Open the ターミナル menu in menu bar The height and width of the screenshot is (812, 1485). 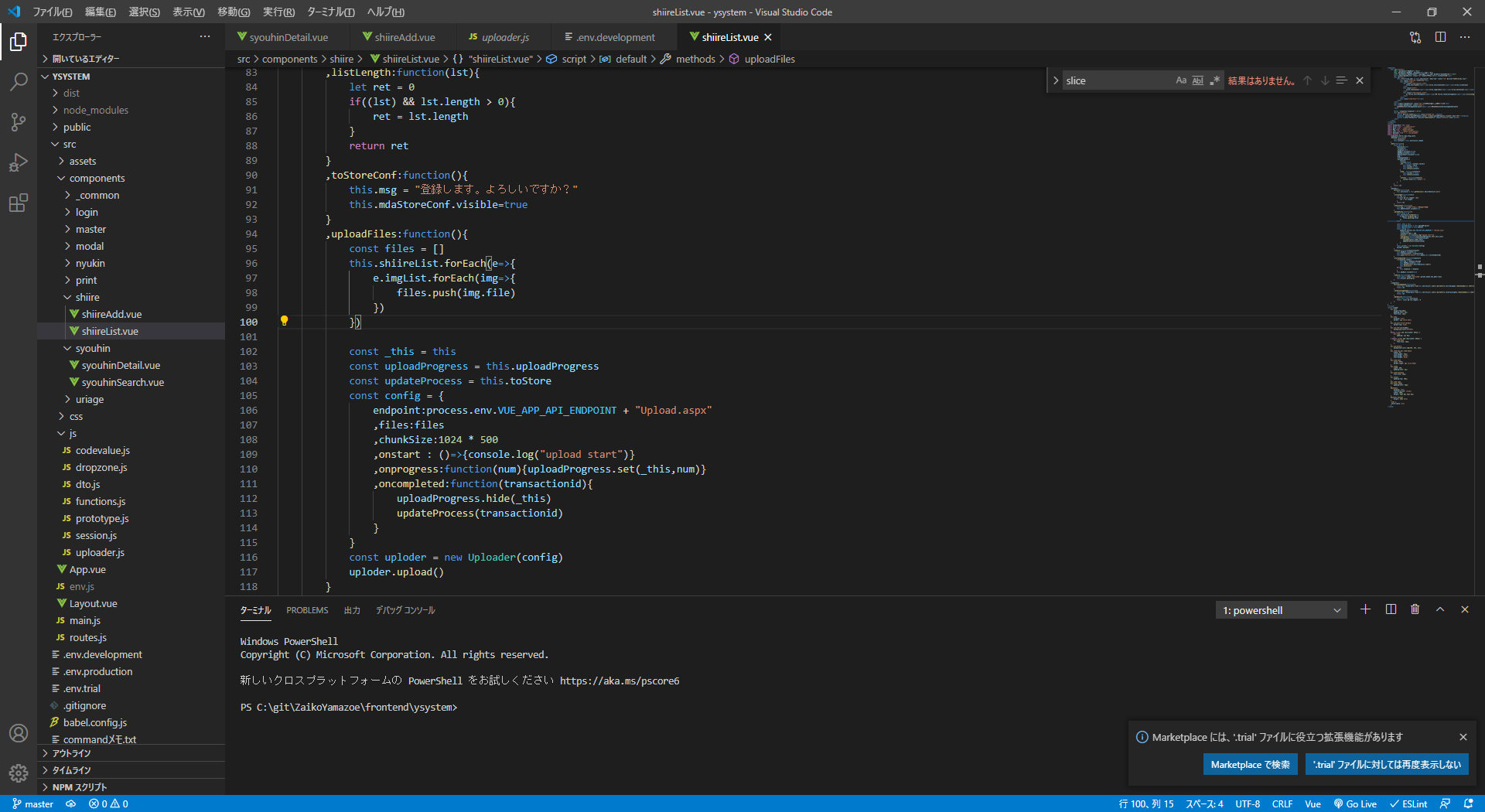click(x=330, y=12)
